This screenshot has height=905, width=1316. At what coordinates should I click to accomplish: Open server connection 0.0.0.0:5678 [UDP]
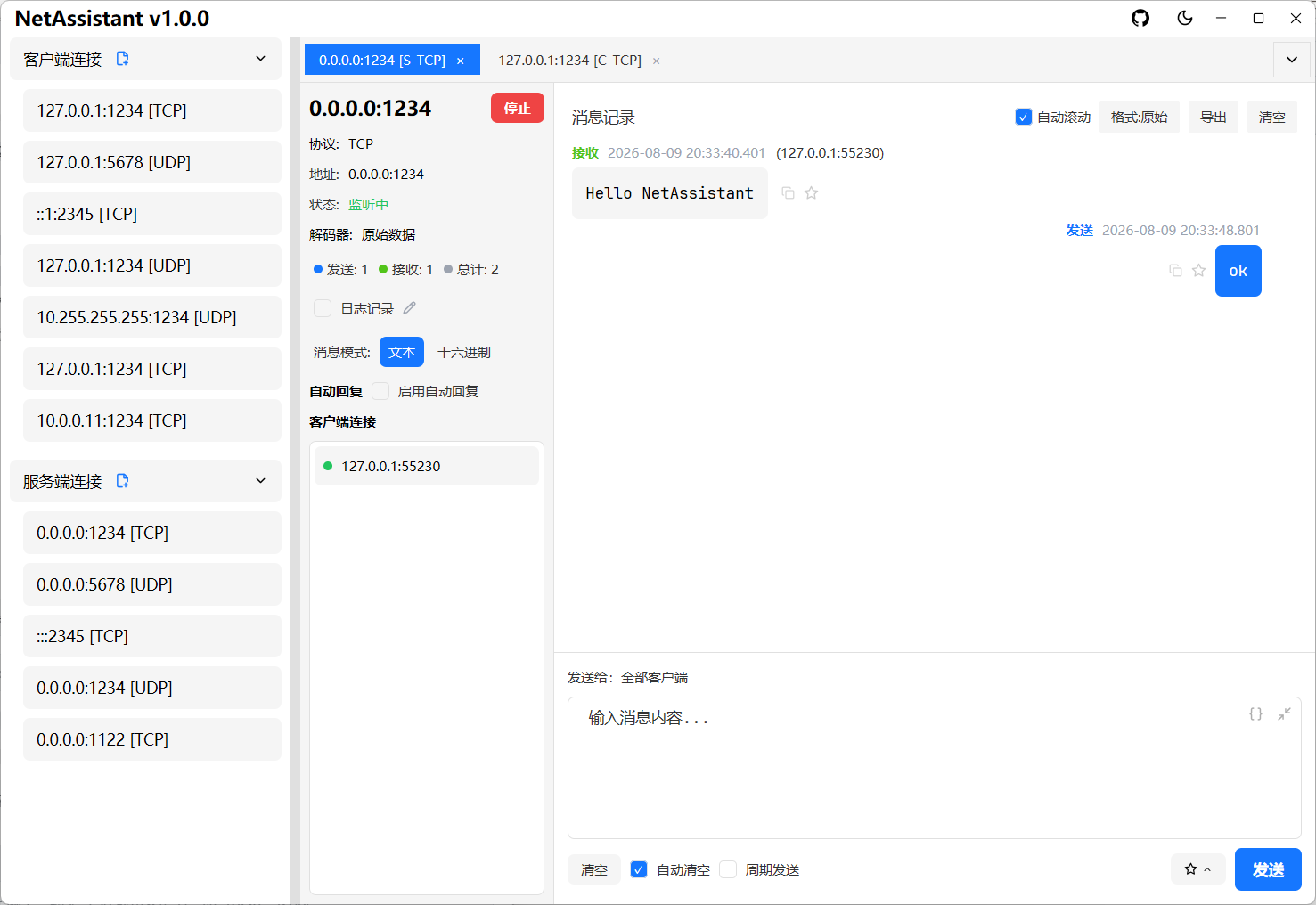click(152, 584)
